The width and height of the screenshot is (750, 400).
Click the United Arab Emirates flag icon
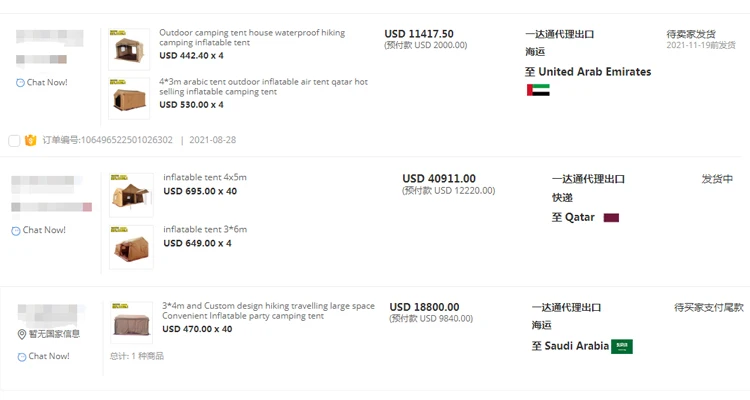coord(538,90)
